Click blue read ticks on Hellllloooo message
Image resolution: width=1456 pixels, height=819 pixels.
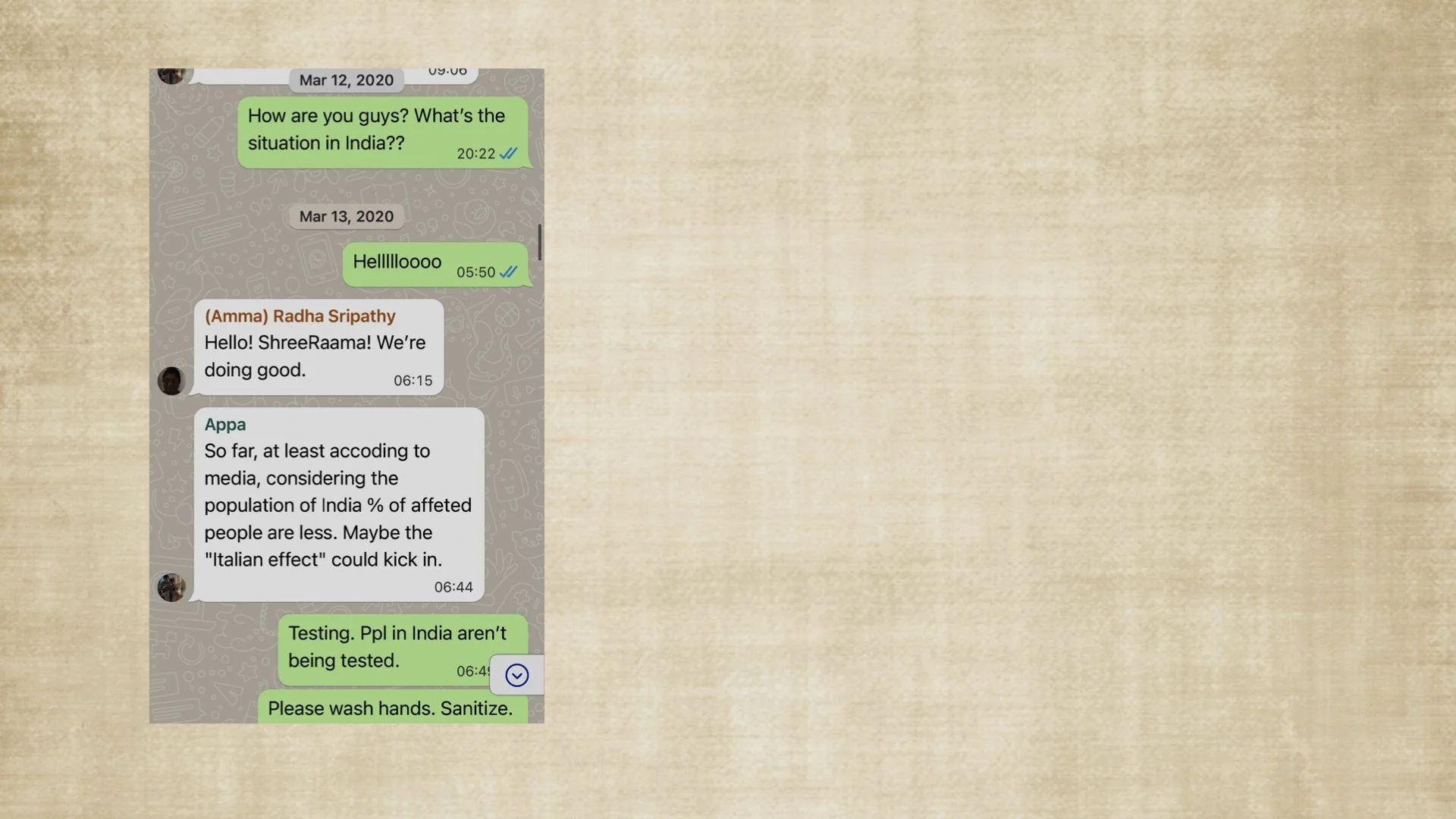509,271
